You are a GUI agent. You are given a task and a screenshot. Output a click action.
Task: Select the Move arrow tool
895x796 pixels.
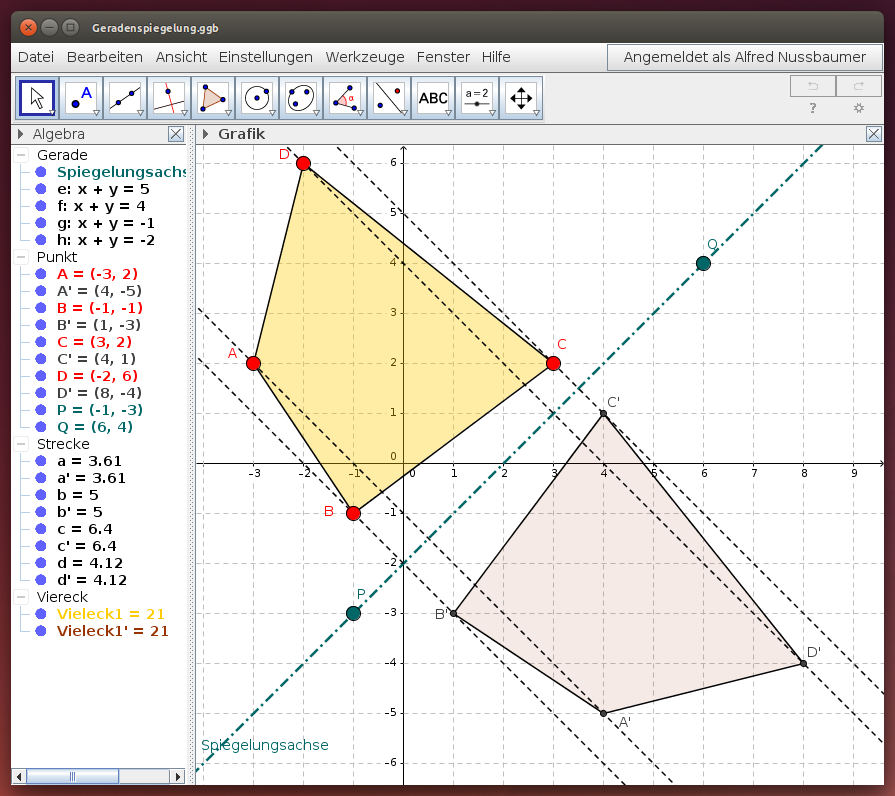tap(37, 98)
